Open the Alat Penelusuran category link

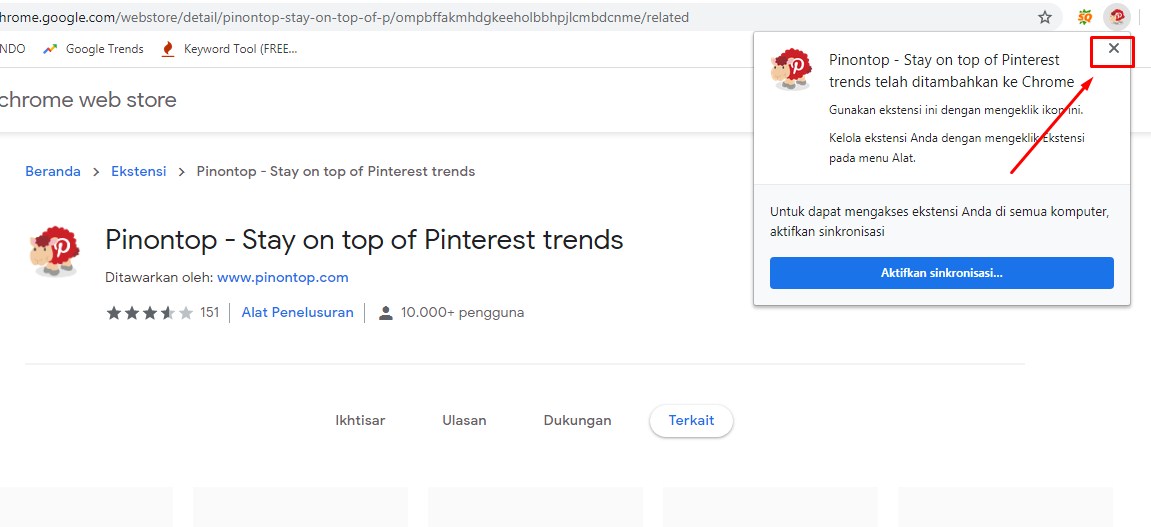297,312
